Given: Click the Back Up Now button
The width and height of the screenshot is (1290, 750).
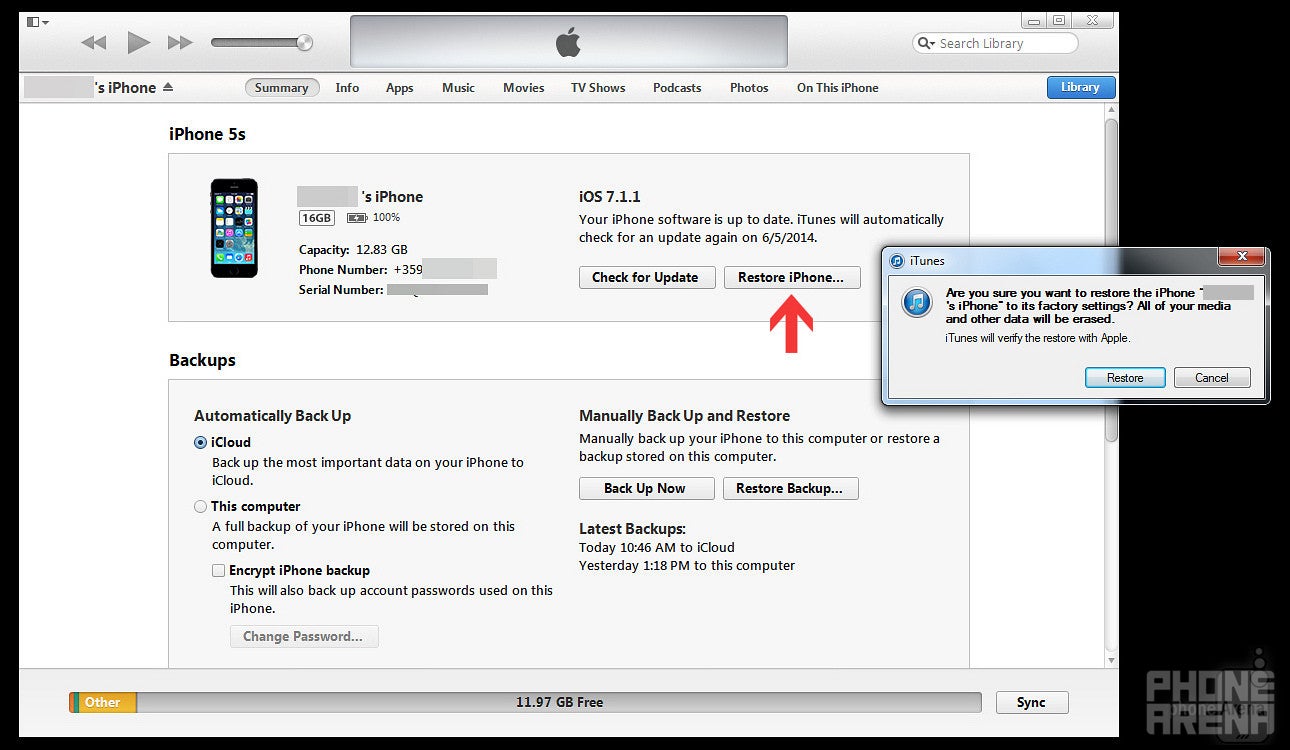Looking at the screenshot, I should (645, 488).
